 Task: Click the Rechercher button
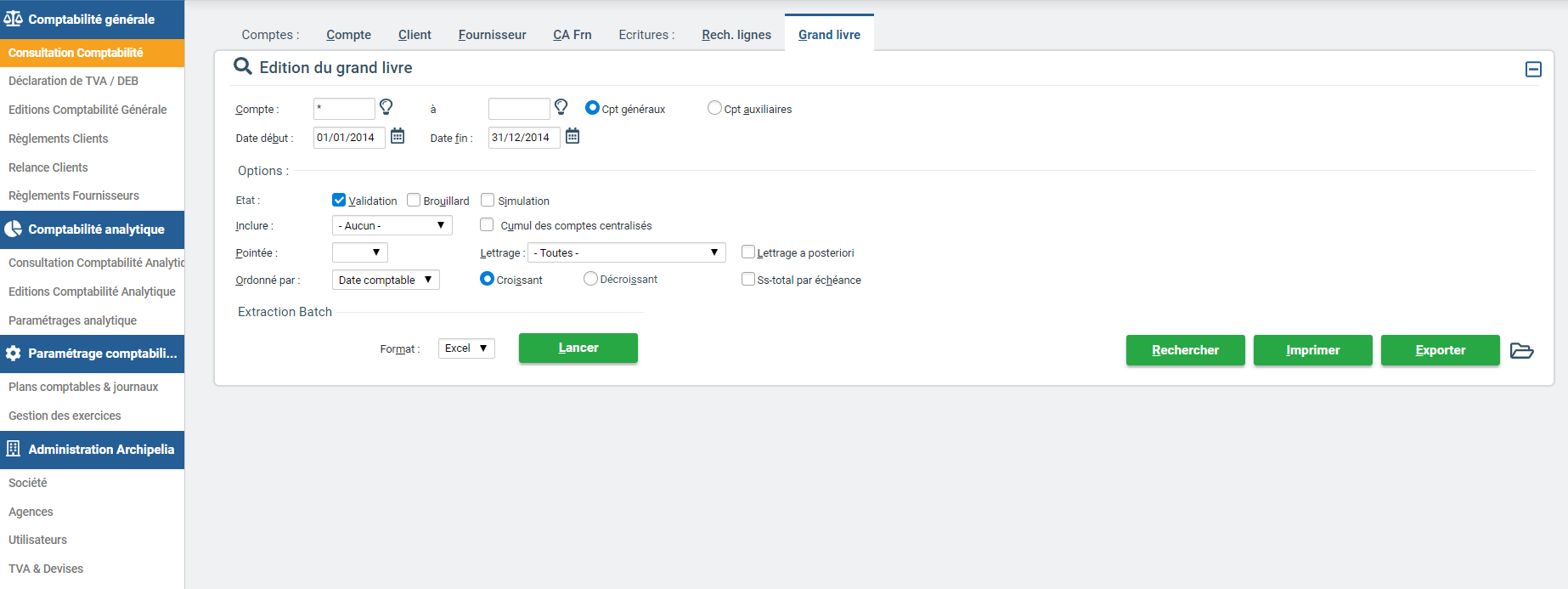tap(1185, 350)
